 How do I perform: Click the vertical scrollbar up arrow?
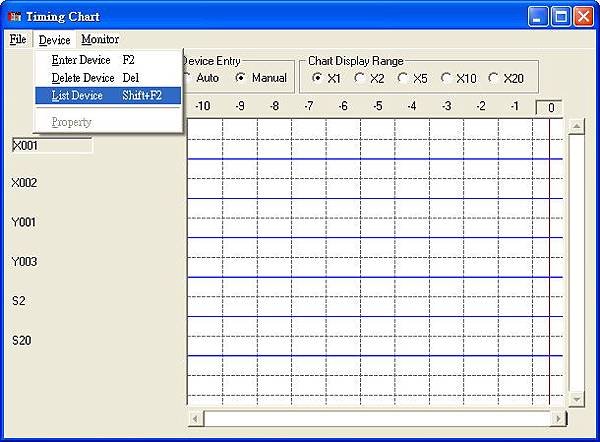coord(576,126)
